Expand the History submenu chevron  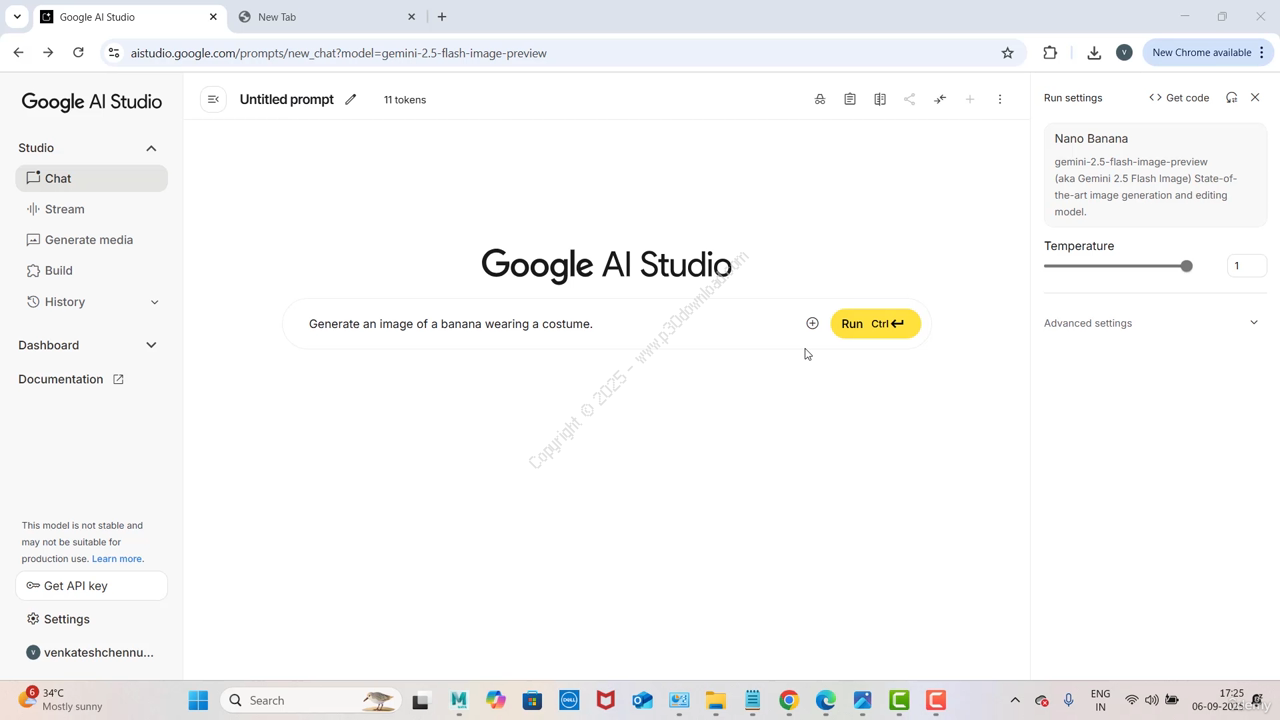154,302
